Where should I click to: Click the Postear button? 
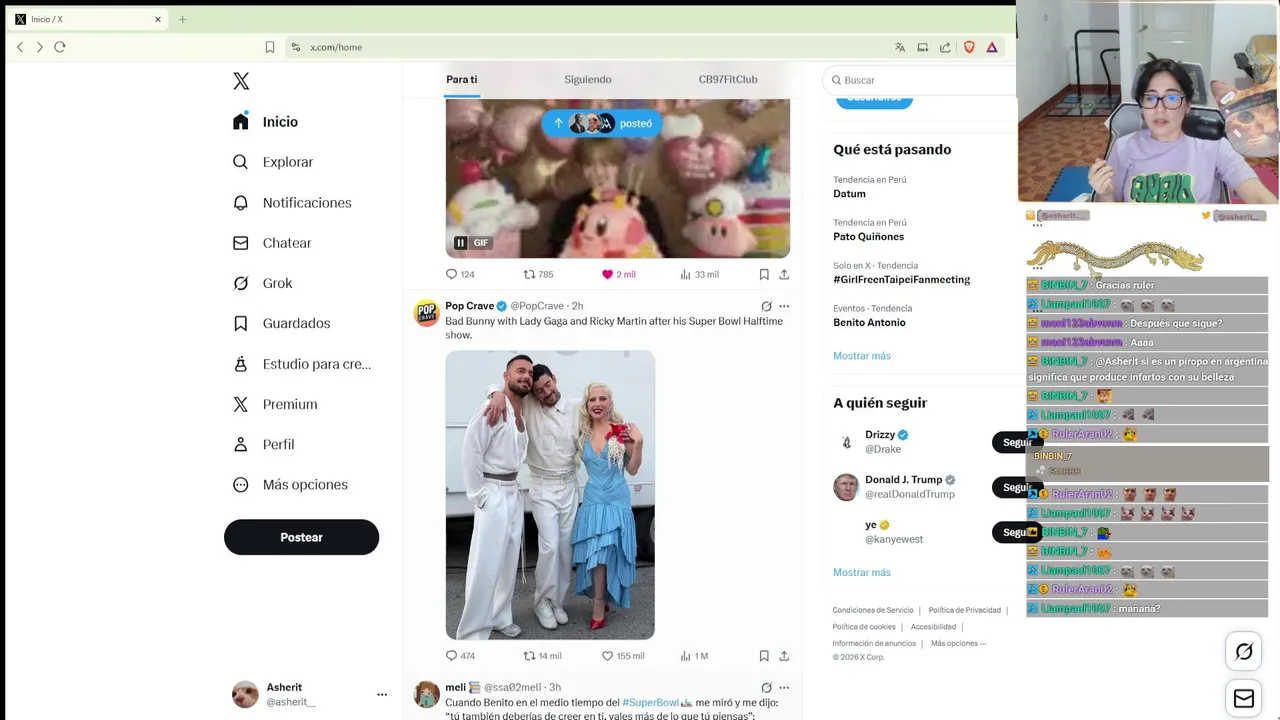[x=301, y=537]
